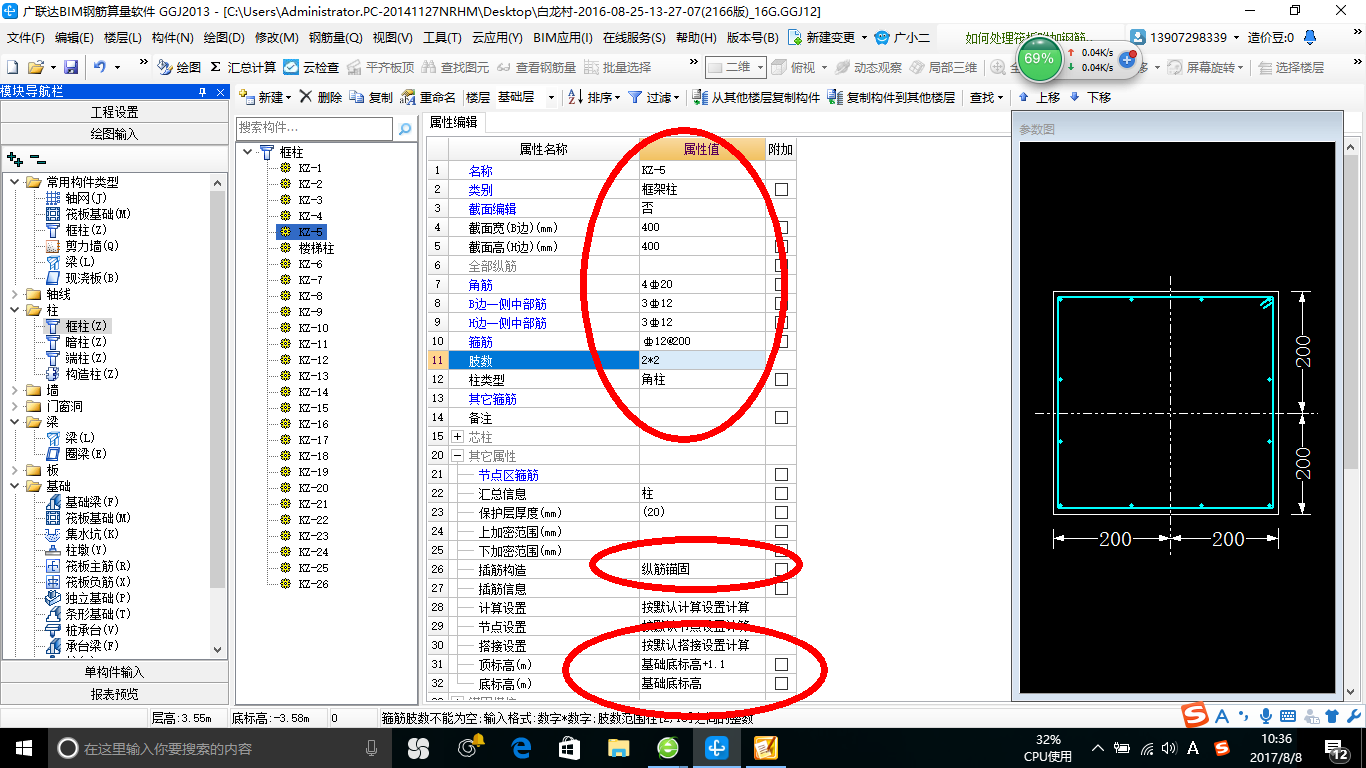Move component down with 下移
The image size is (1366, 768).
(x=1090, y=97)
